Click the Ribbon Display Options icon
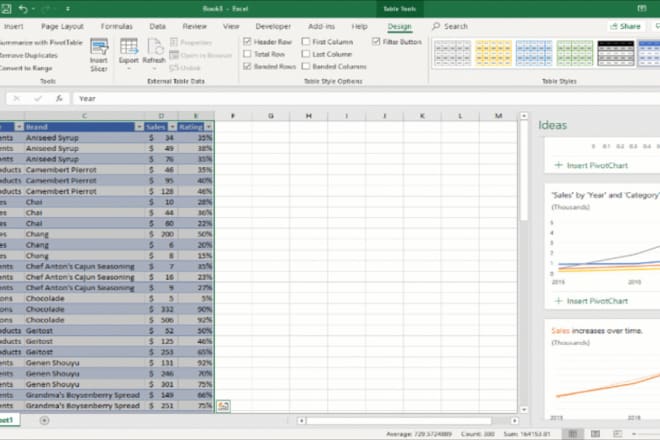660x440 pixels. (641, 8)
